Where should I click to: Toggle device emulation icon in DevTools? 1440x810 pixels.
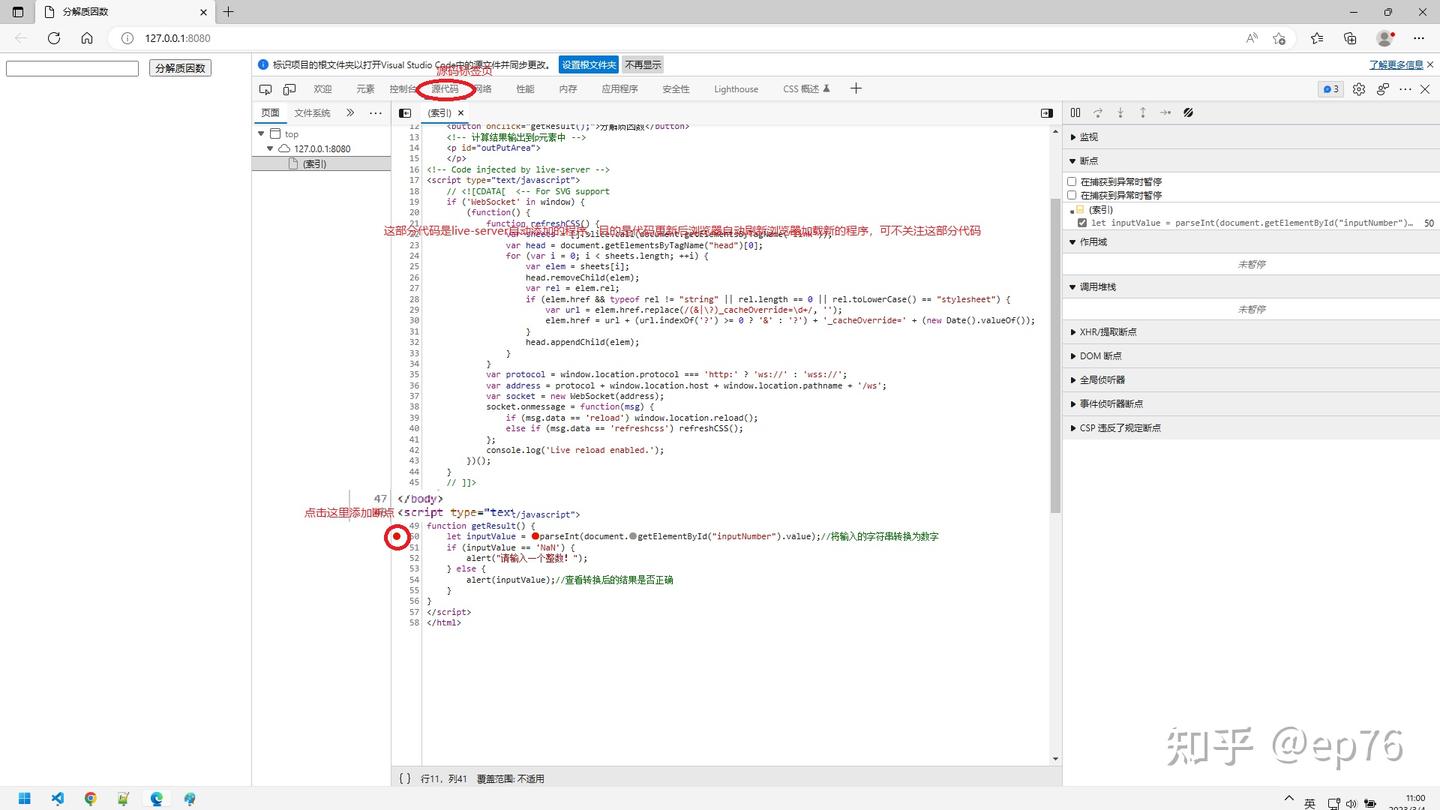(289, 89)
